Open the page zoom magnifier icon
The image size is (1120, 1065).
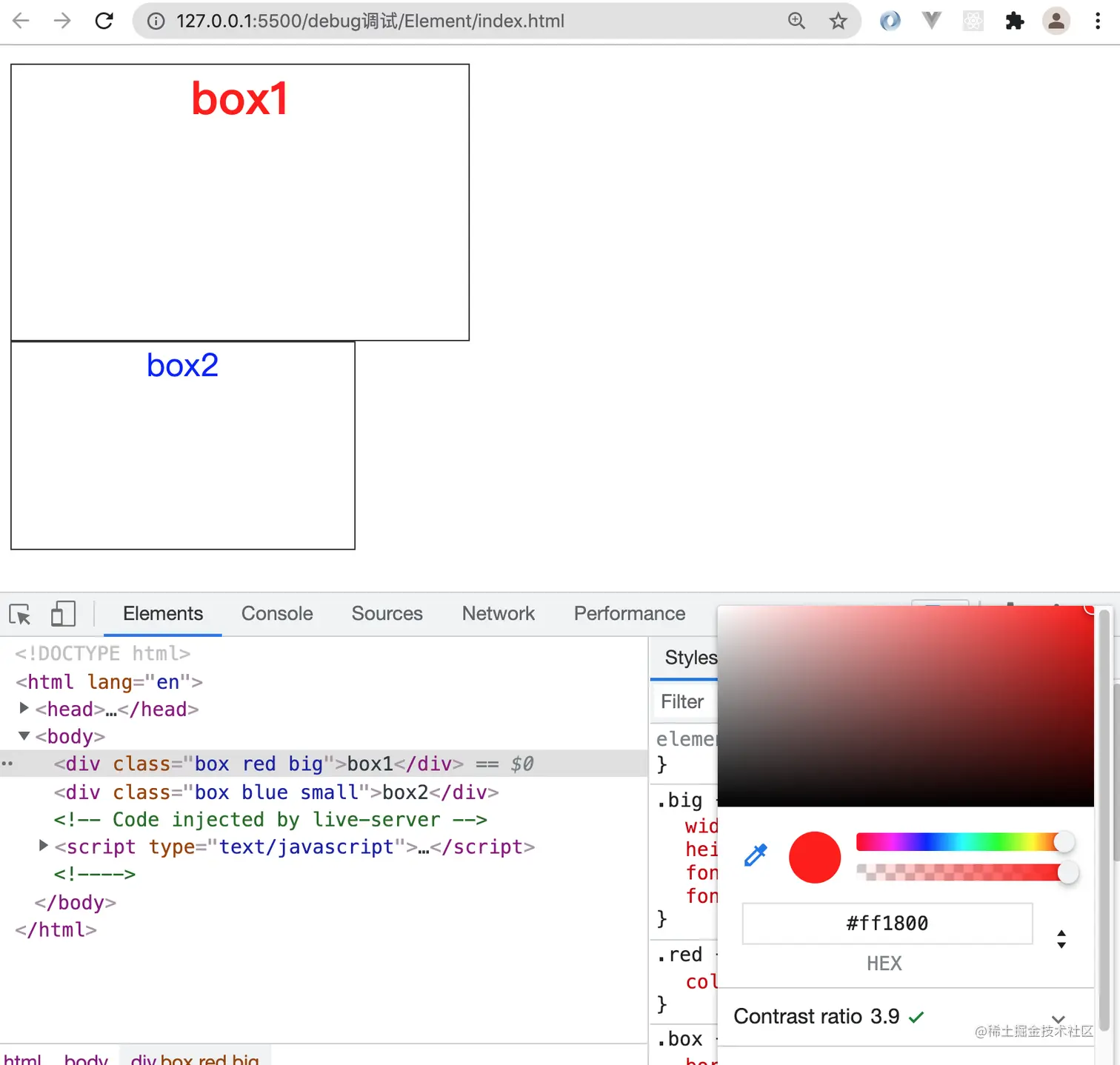coord(796,21)
